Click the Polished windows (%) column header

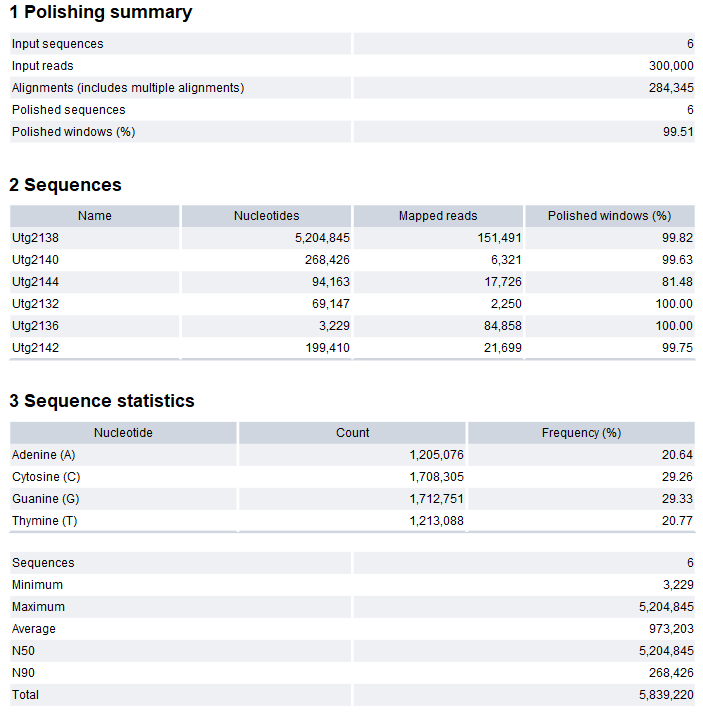pyautogui.click(x=609, y=216)
